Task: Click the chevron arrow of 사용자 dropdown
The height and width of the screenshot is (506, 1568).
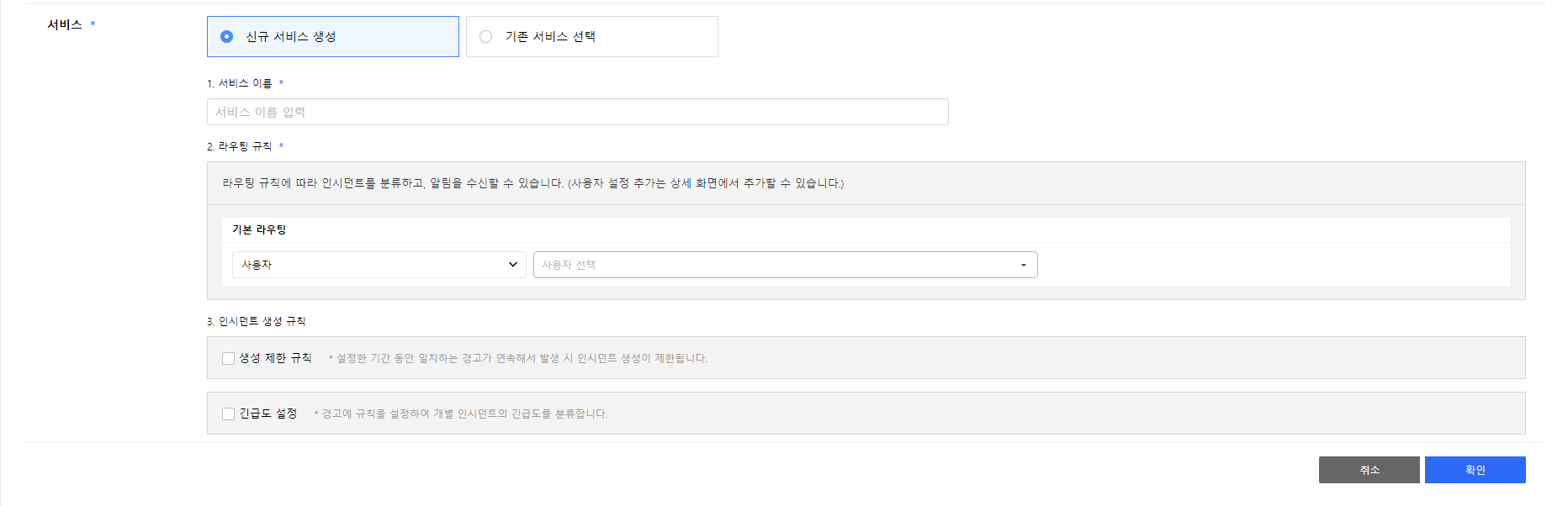Action: tap(512, 265)
